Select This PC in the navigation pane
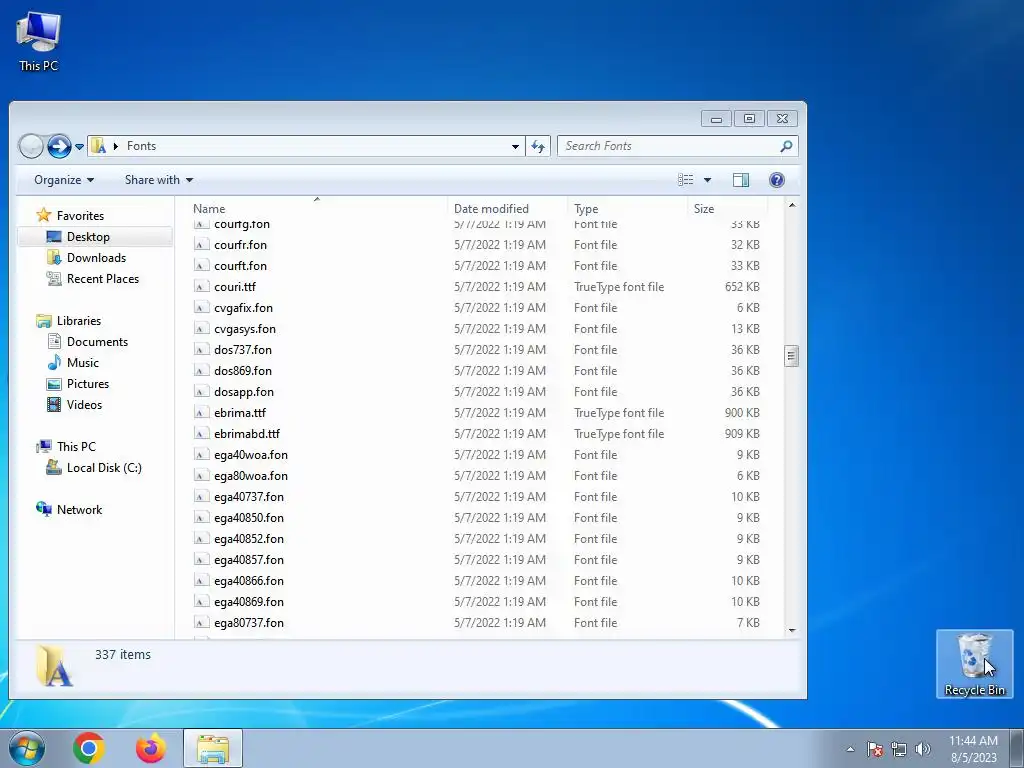This screenshot has width=1024, height=768. pos(66,447)
